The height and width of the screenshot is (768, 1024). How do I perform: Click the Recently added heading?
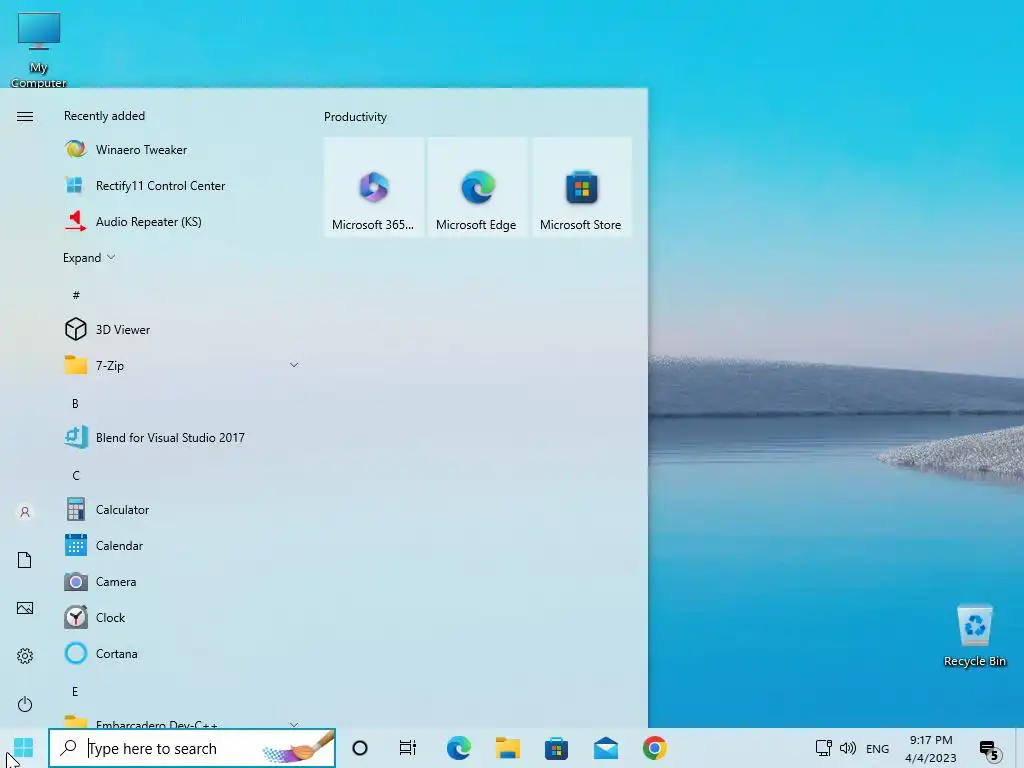(104, 116)
